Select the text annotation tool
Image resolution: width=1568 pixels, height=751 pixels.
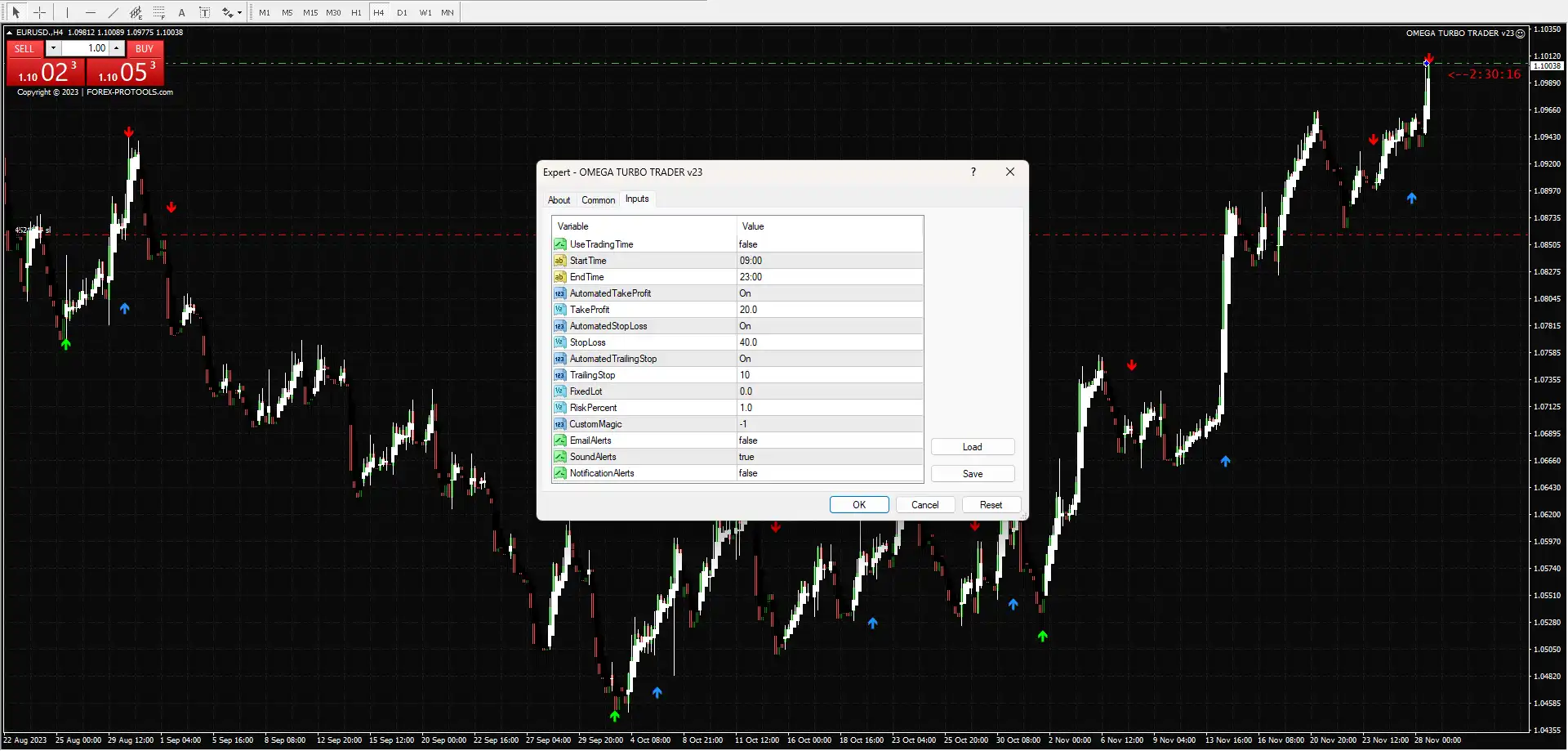182,12
